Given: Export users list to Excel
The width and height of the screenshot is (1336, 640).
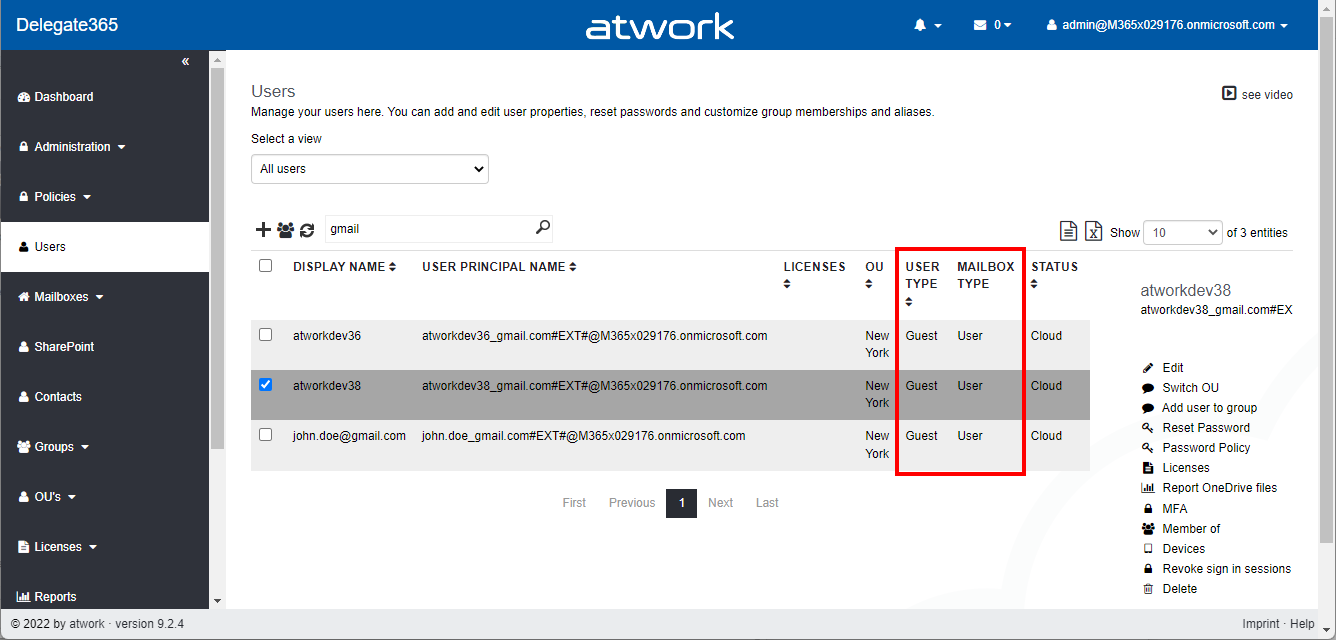Looking at the screenshot, I should (x=1094, y=231).
